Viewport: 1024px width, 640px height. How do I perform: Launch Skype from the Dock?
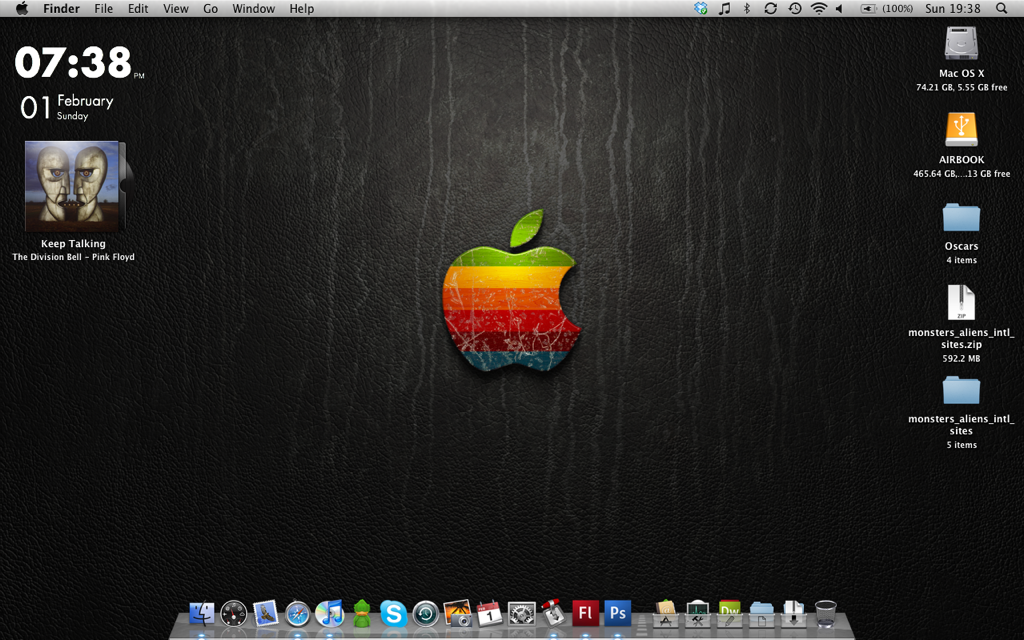[394, 614]
